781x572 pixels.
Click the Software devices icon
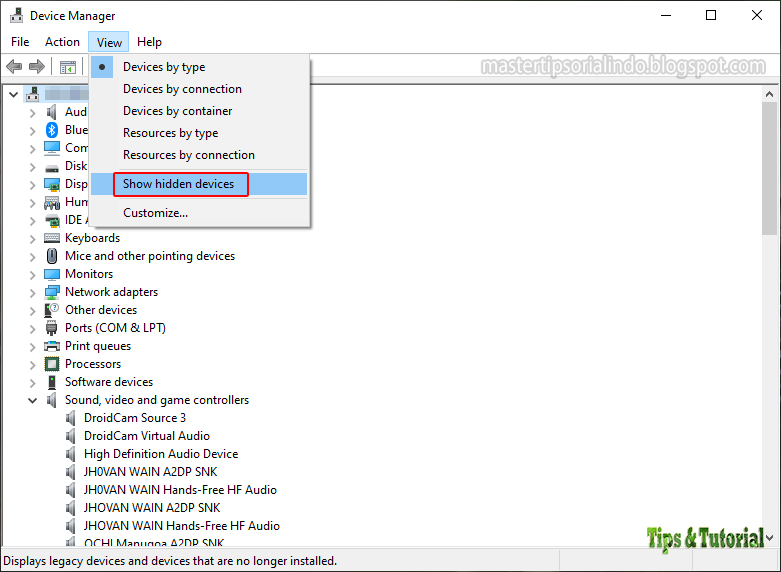[x=52, y=382]
